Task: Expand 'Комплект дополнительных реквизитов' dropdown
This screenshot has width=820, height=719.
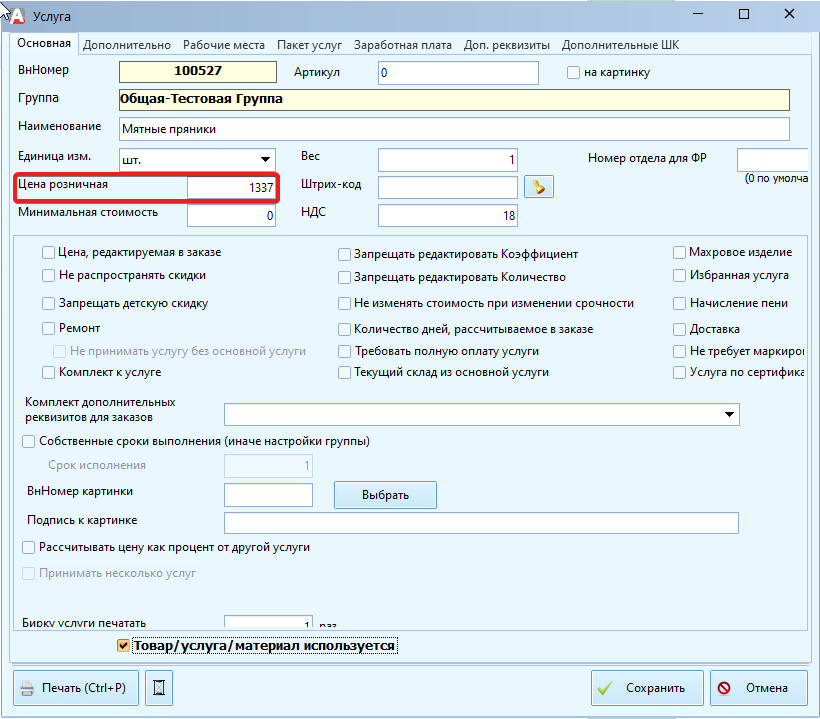Action: (482, 415)
